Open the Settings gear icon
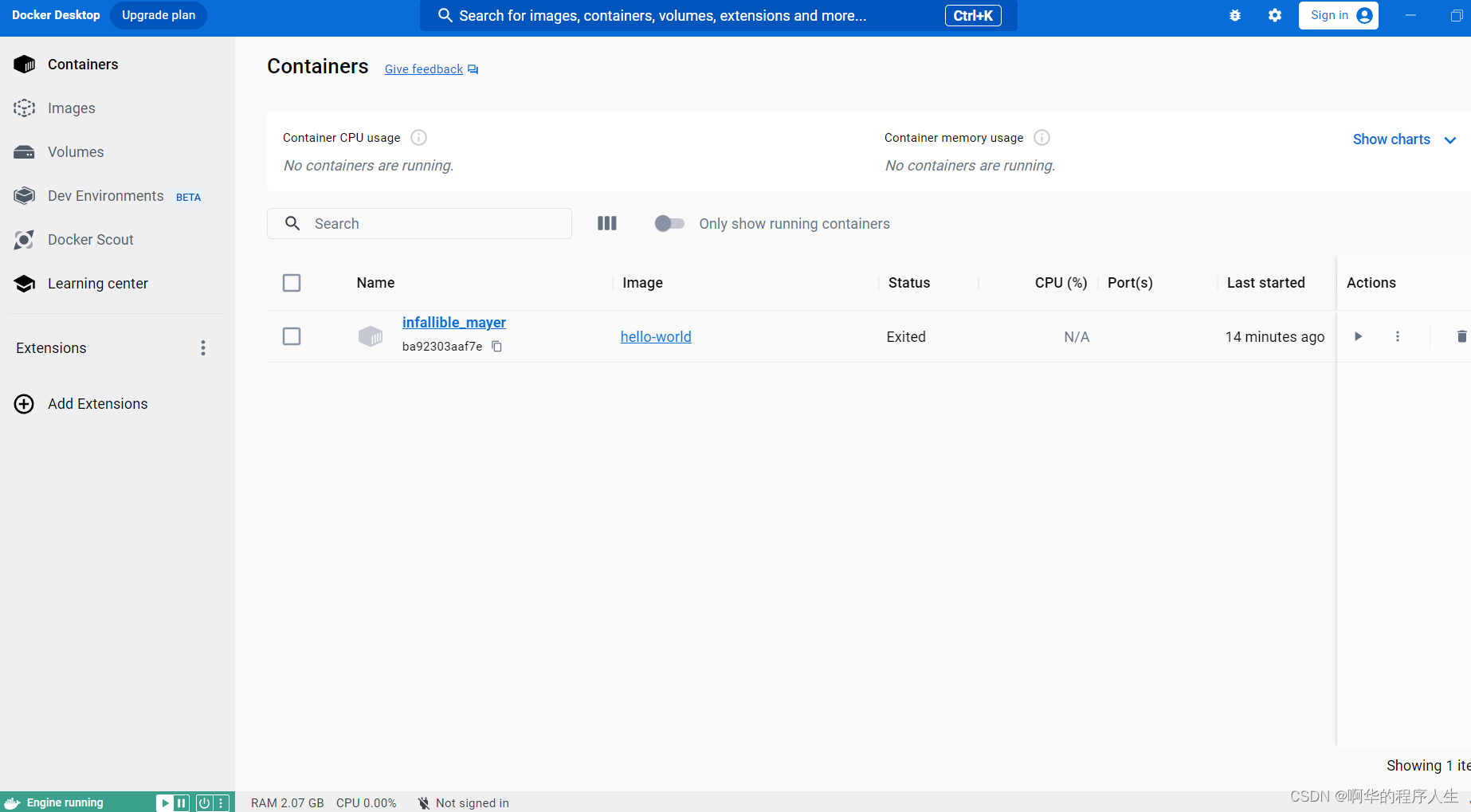 pyautogui.click(x=1275, y=15)
